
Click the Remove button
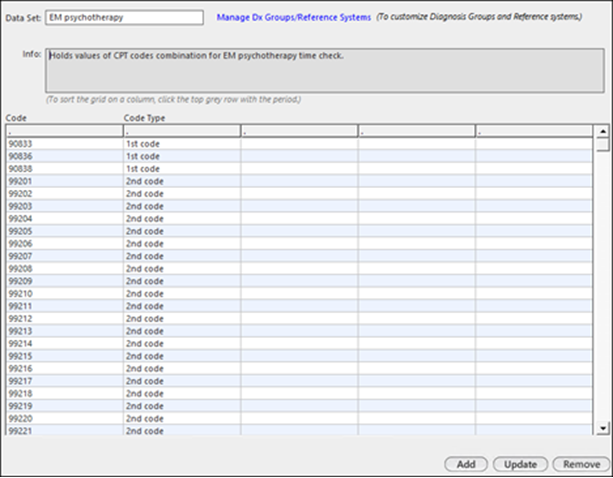coord(581,464)
